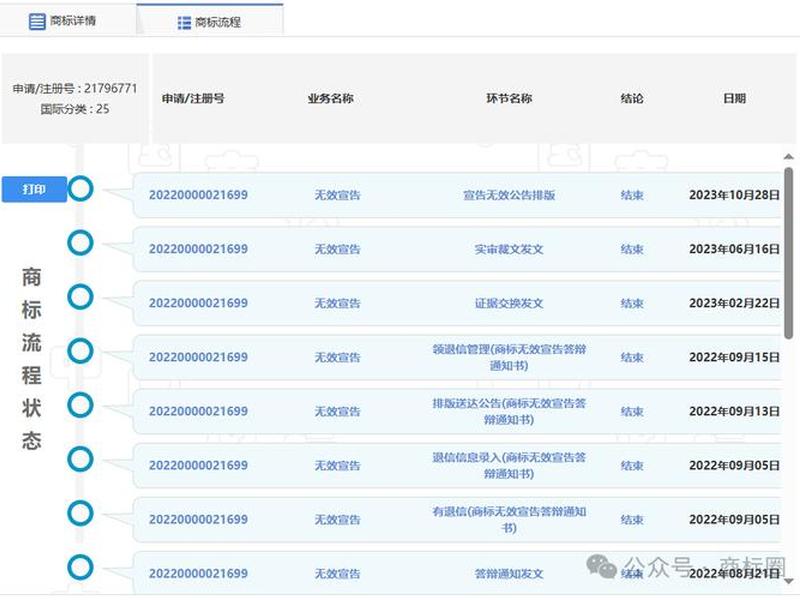Select timeline circle for 2023年10月28日 row
800x600 pixels.
[80, 188]
